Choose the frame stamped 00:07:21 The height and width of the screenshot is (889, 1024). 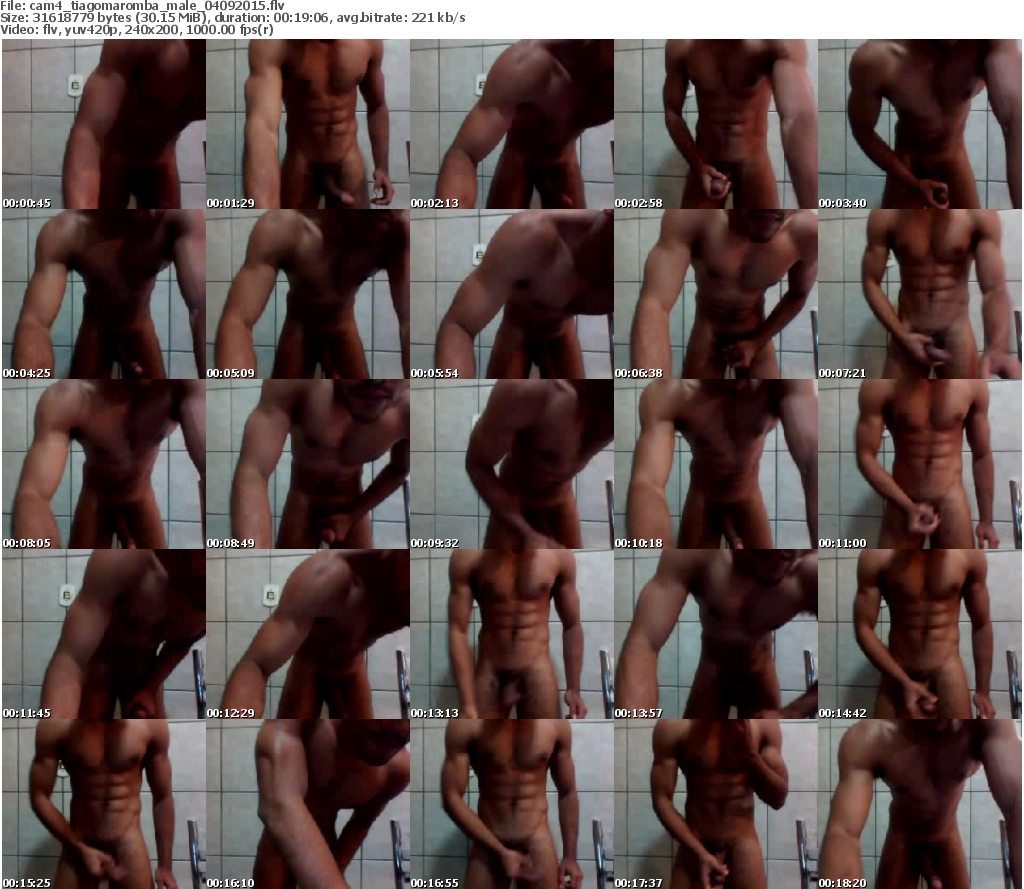pyautogui.click(x=920, y=294)
